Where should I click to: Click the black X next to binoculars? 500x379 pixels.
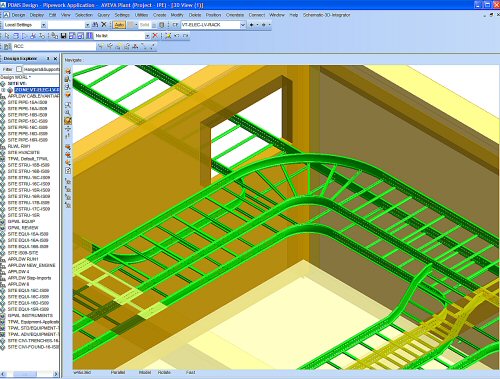click(x=104, y=25)
